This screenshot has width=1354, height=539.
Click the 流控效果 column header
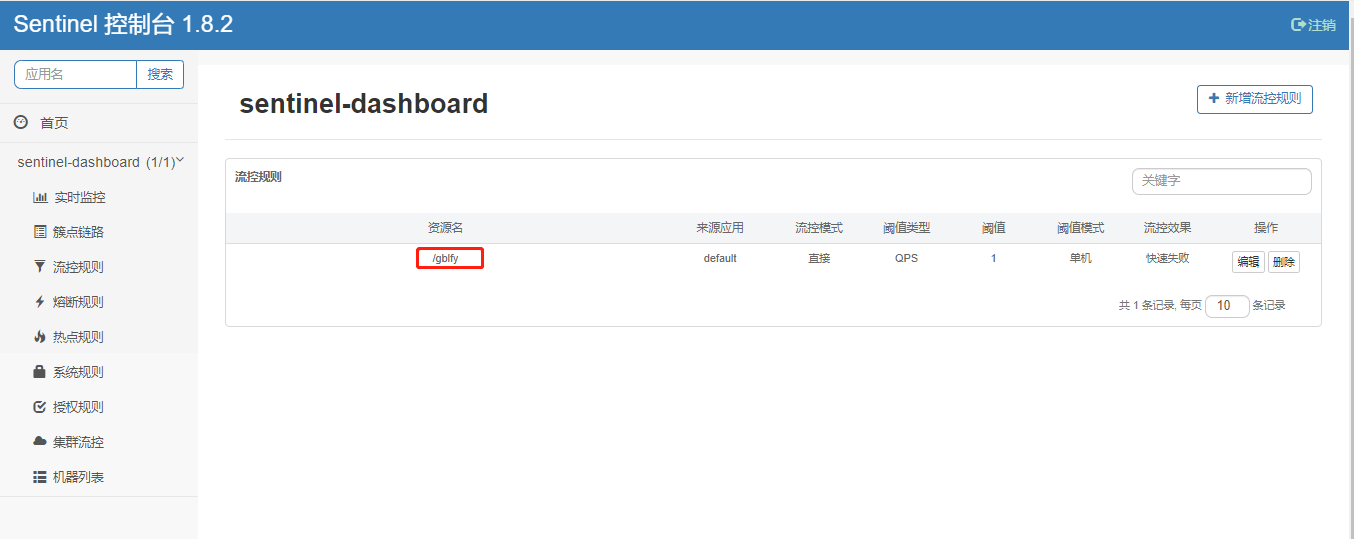(1168, 228)
